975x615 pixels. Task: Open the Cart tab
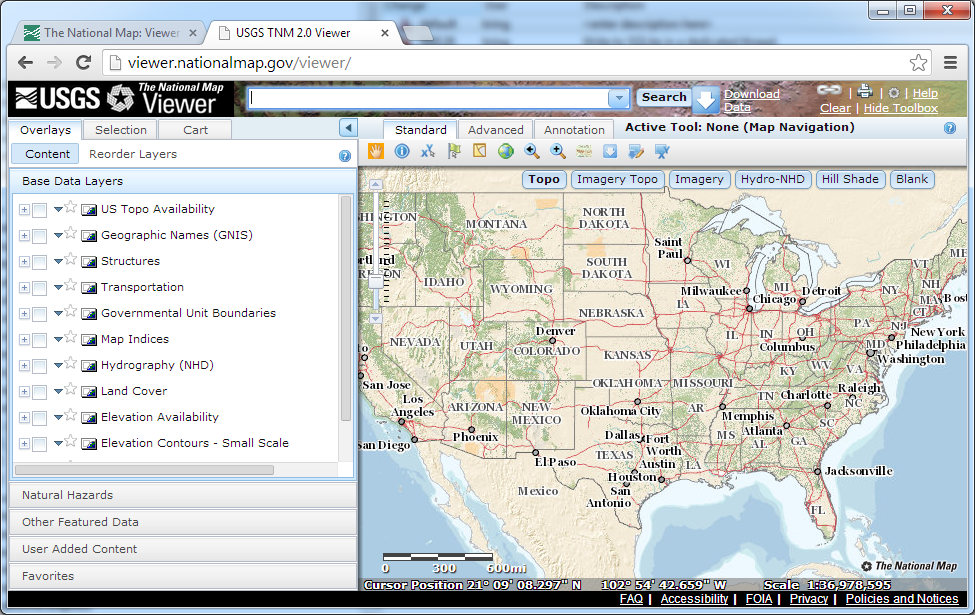click(x=195, y=130)
